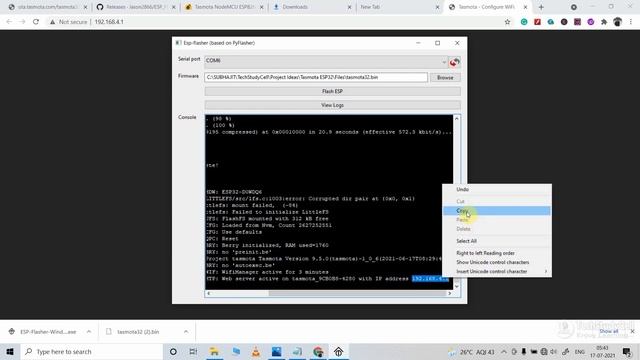
Task: Choose Undo in the context menu
Action: 497,189
